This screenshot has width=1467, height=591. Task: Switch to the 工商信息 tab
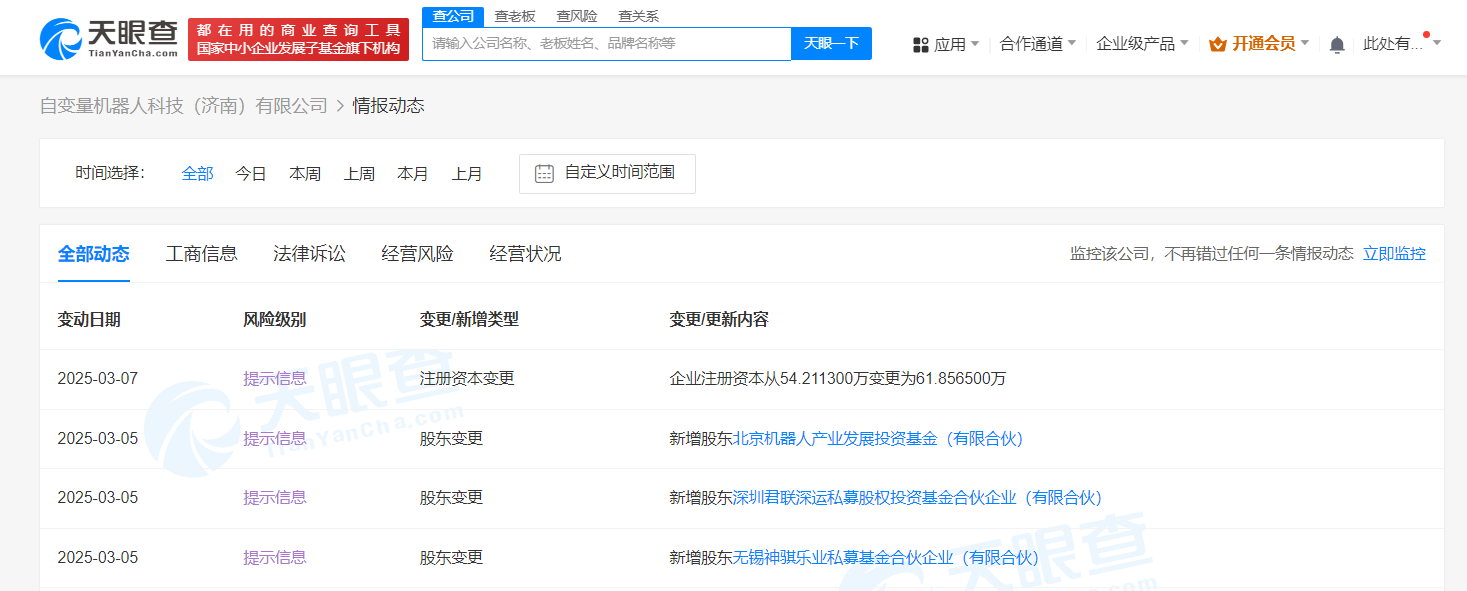point(202,254)
